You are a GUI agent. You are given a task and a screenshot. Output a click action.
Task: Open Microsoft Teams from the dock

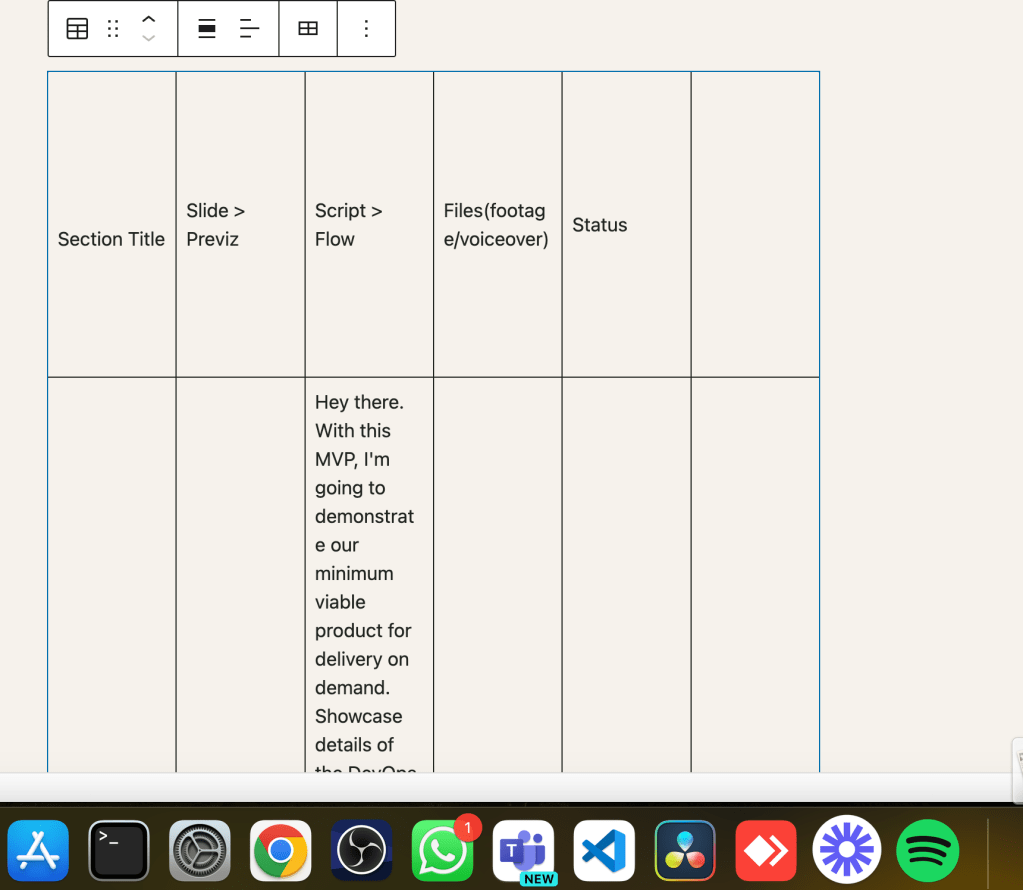click(523, 850)
